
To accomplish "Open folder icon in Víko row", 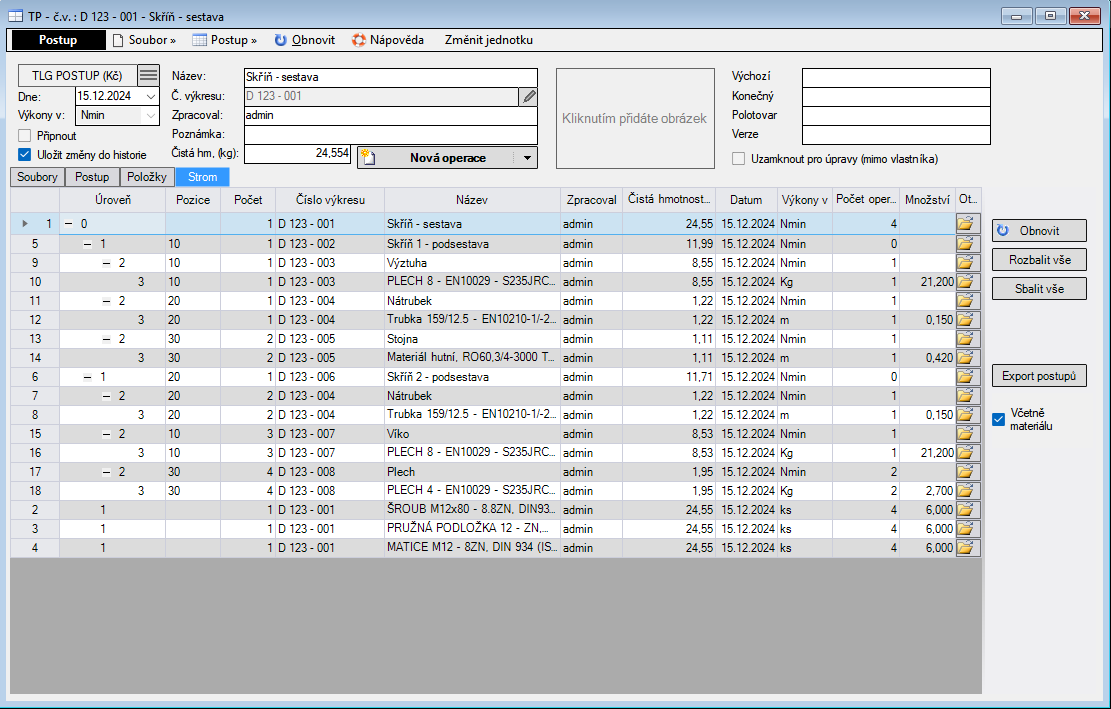I will (968, 433).
